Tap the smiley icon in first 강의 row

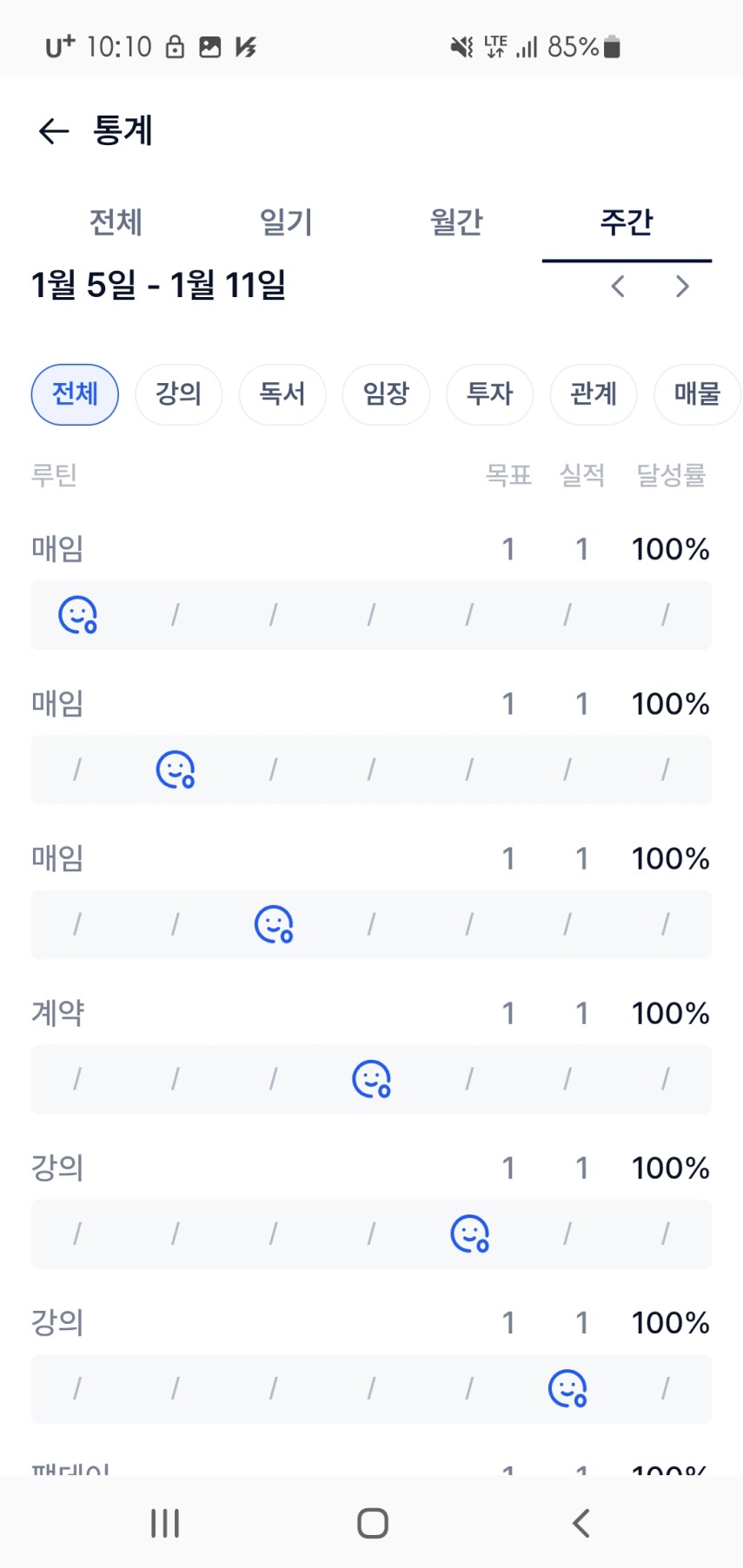[x=469, y=1234]
